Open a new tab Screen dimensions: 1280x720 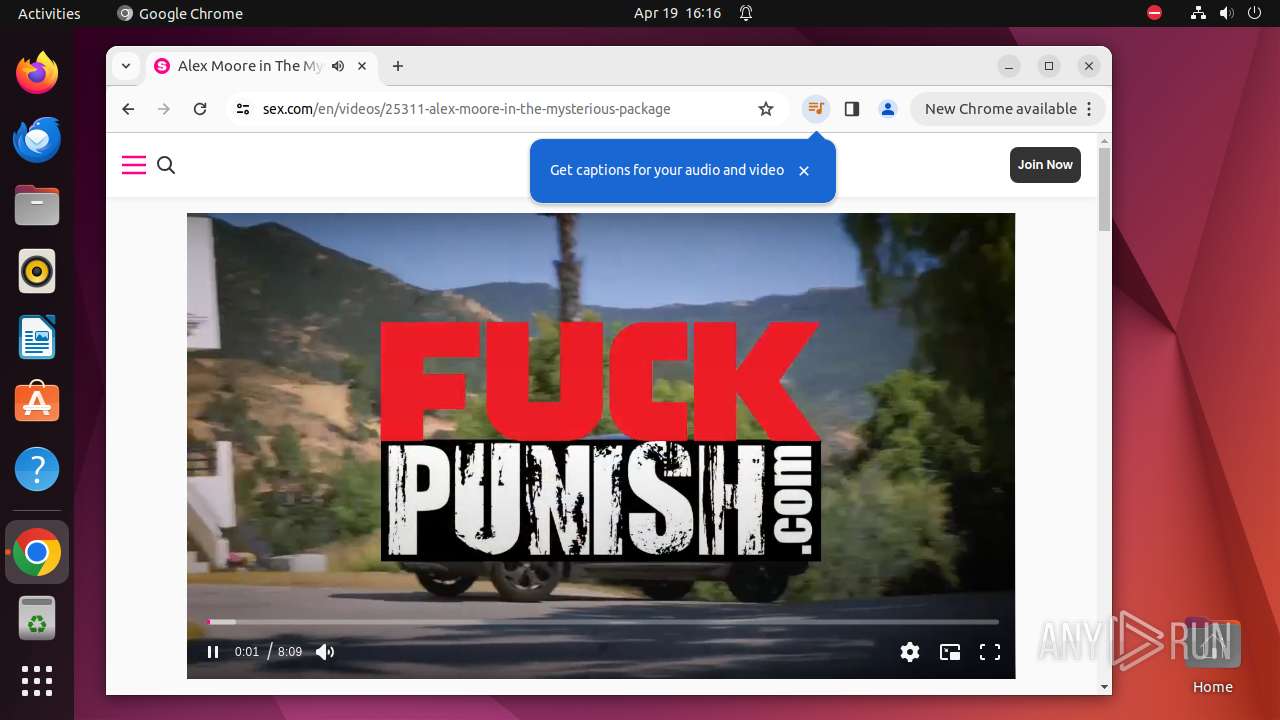pos(398,66)
